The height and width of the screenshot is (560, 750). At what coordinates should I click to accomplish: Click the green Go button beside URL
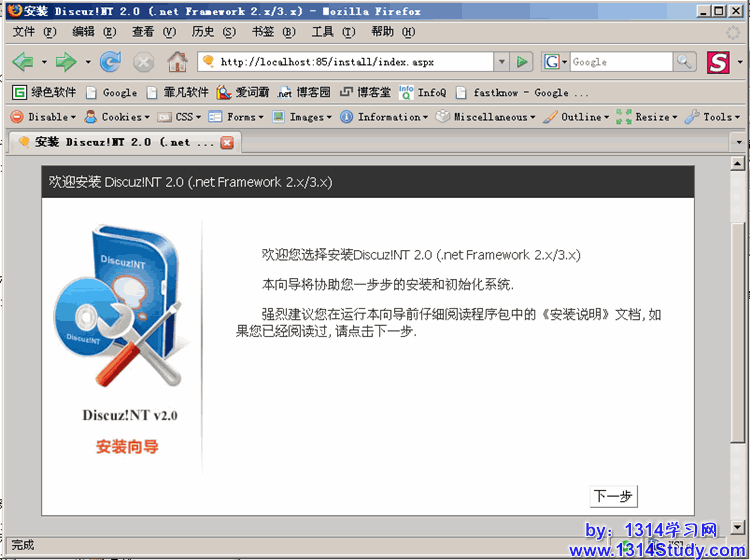[522, 62]
